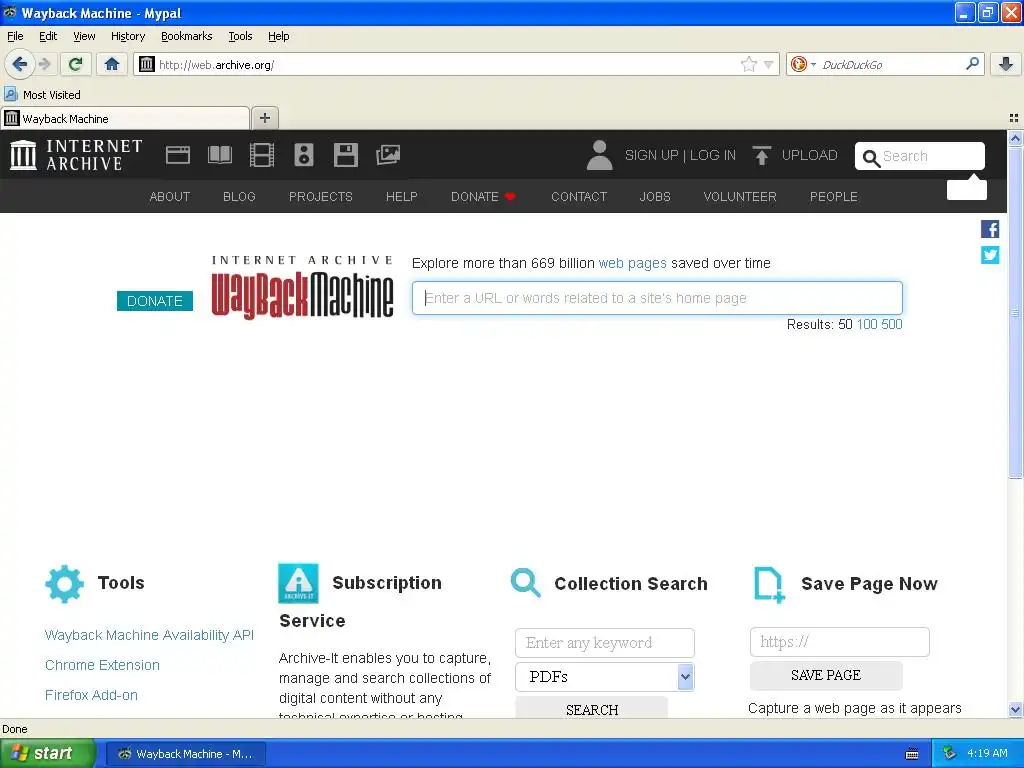Open PEOPLE link

[x=834, y=197]
